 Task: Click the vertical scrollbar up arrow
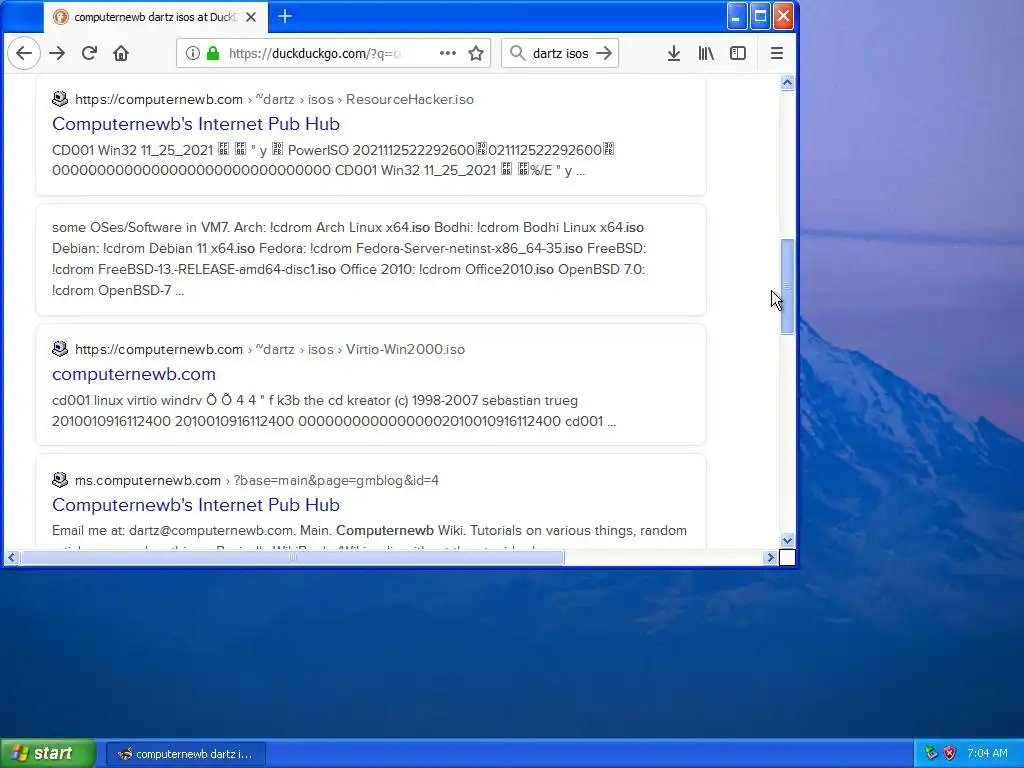coord(788,83)
